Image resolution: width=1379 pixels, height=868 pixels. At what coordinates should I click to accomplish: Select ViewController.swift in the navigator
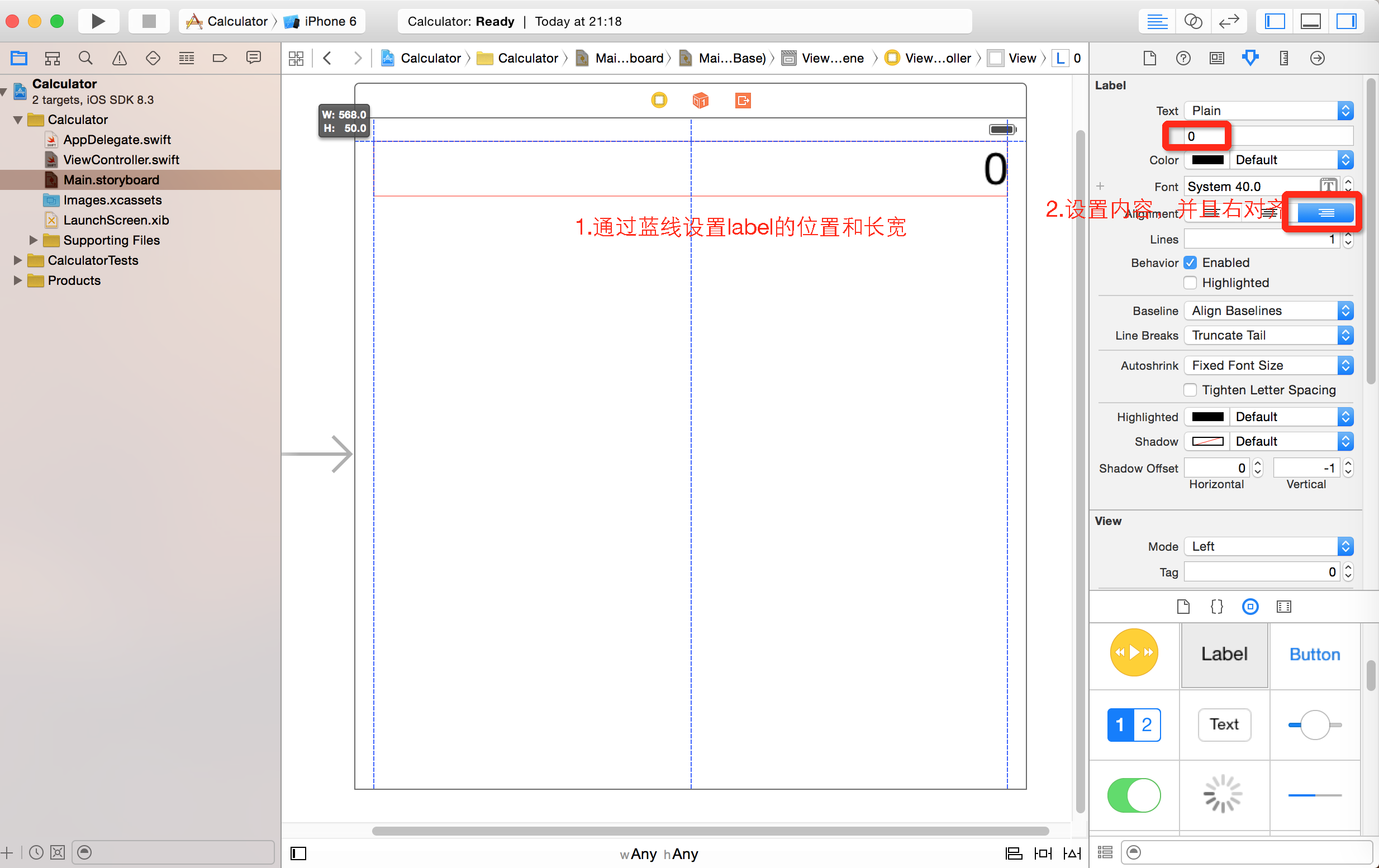click(121, 160)
